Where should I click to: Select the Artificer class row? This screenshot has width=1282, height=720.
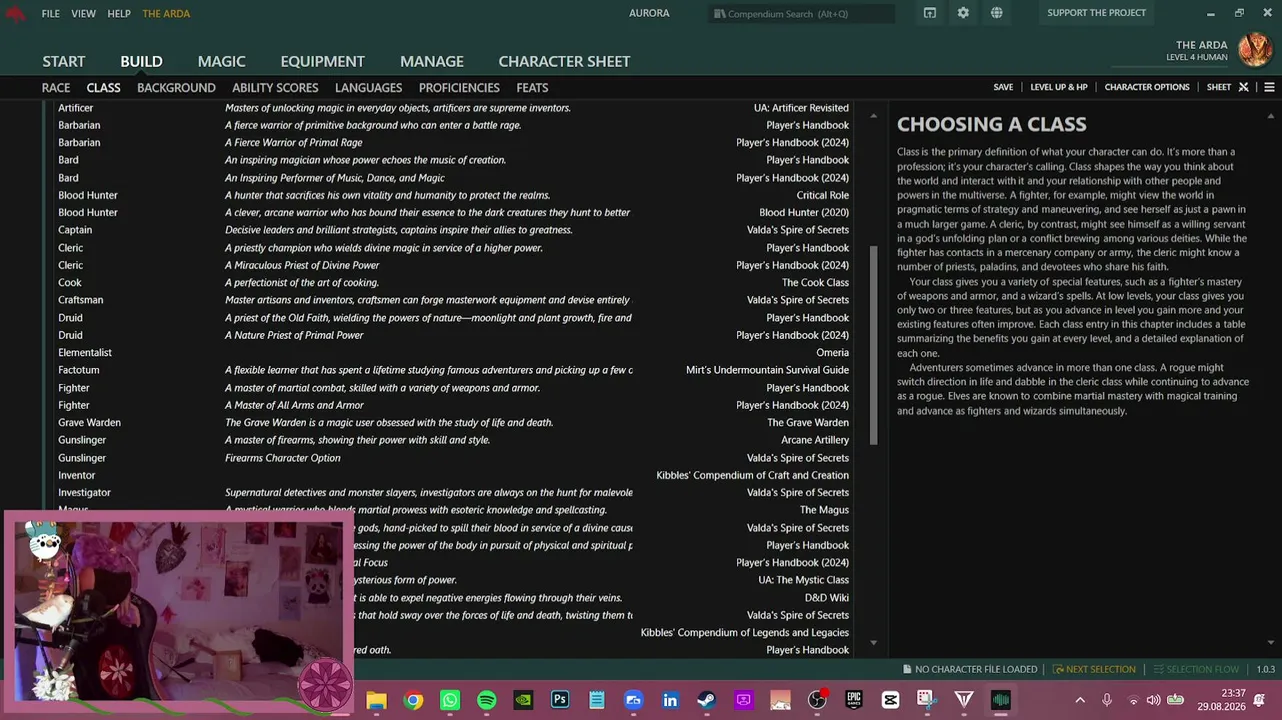(454, 108)
